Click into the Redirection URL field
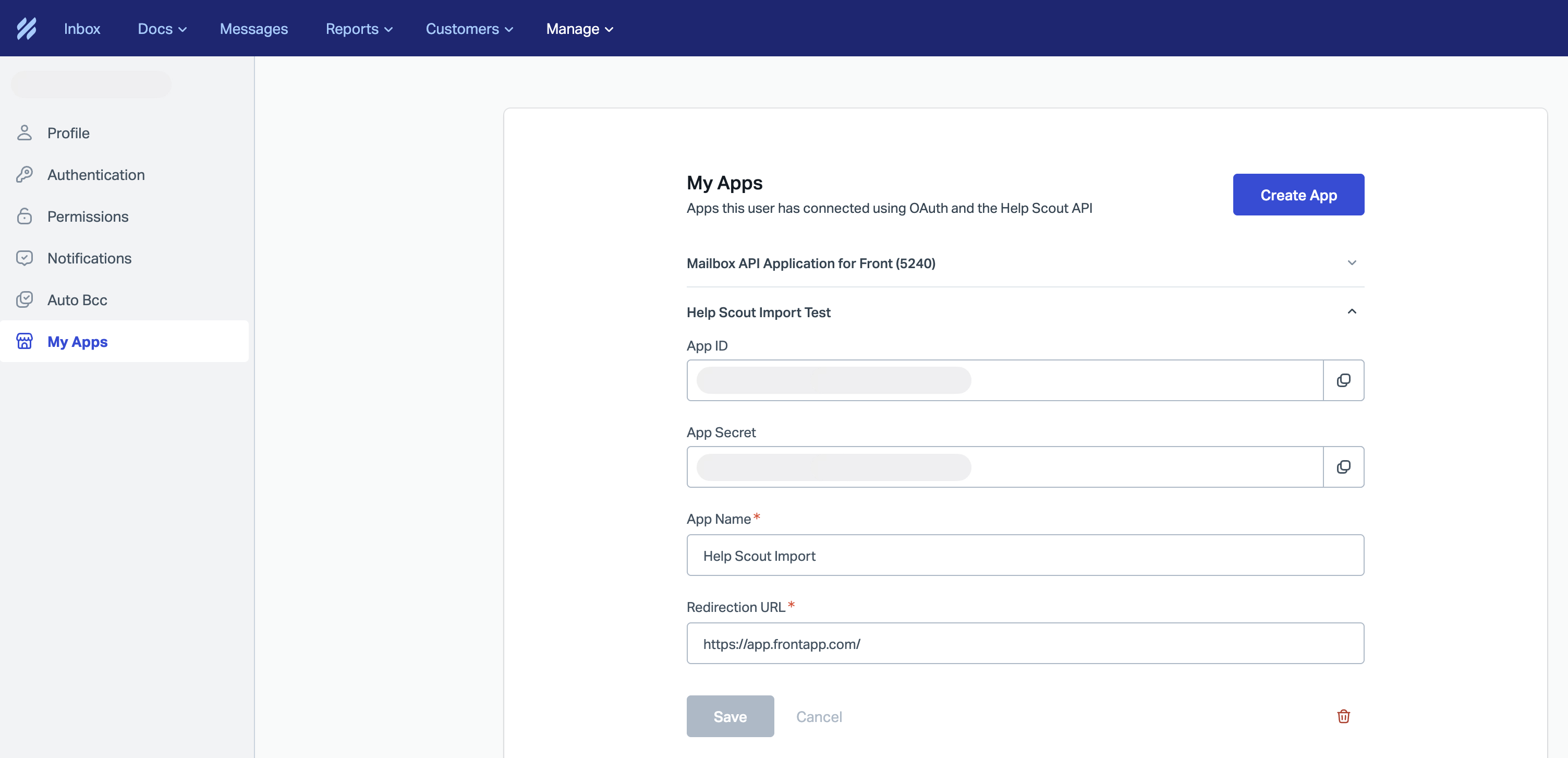 [1025, 644]
